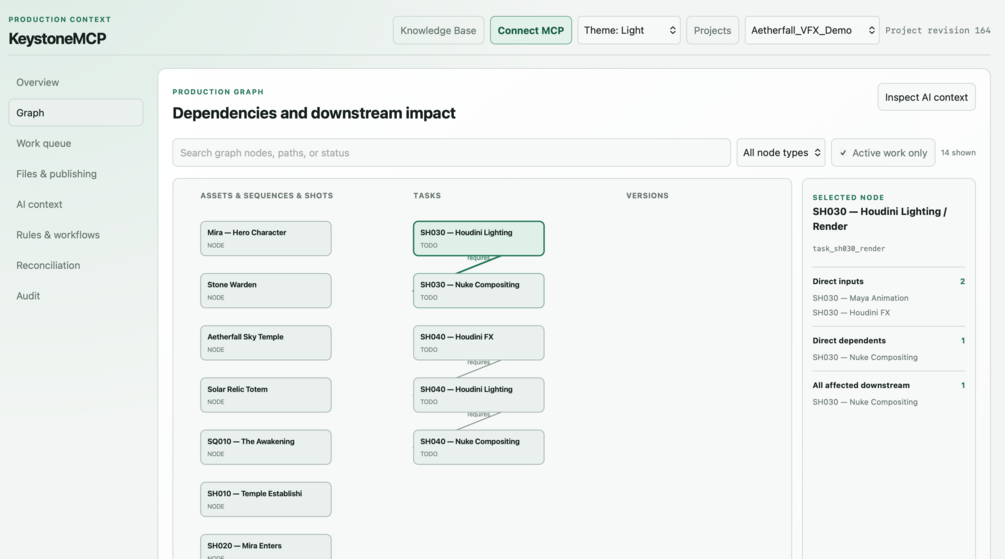
Task: Click SH030 — Nuke Compositing under All affected downstream
Action: pos(865,402)
